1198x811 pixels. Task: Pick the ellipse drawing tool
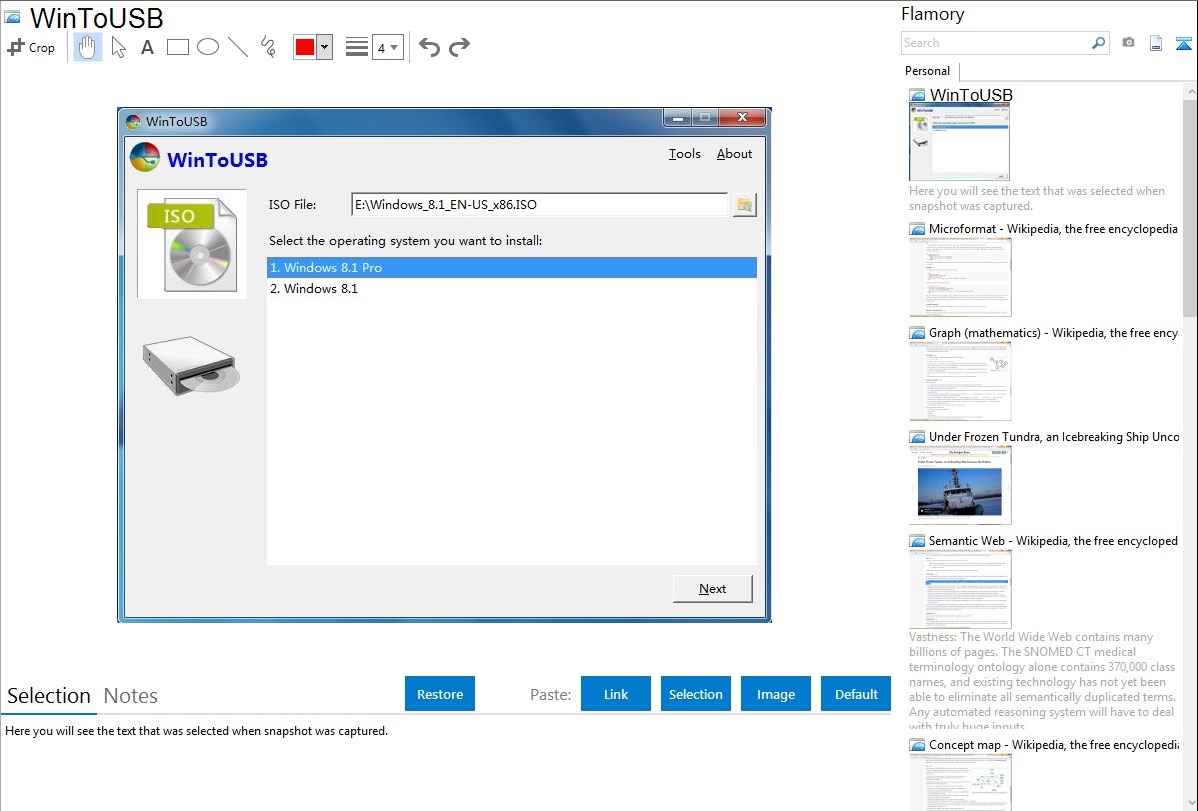(x=208, y=47)
